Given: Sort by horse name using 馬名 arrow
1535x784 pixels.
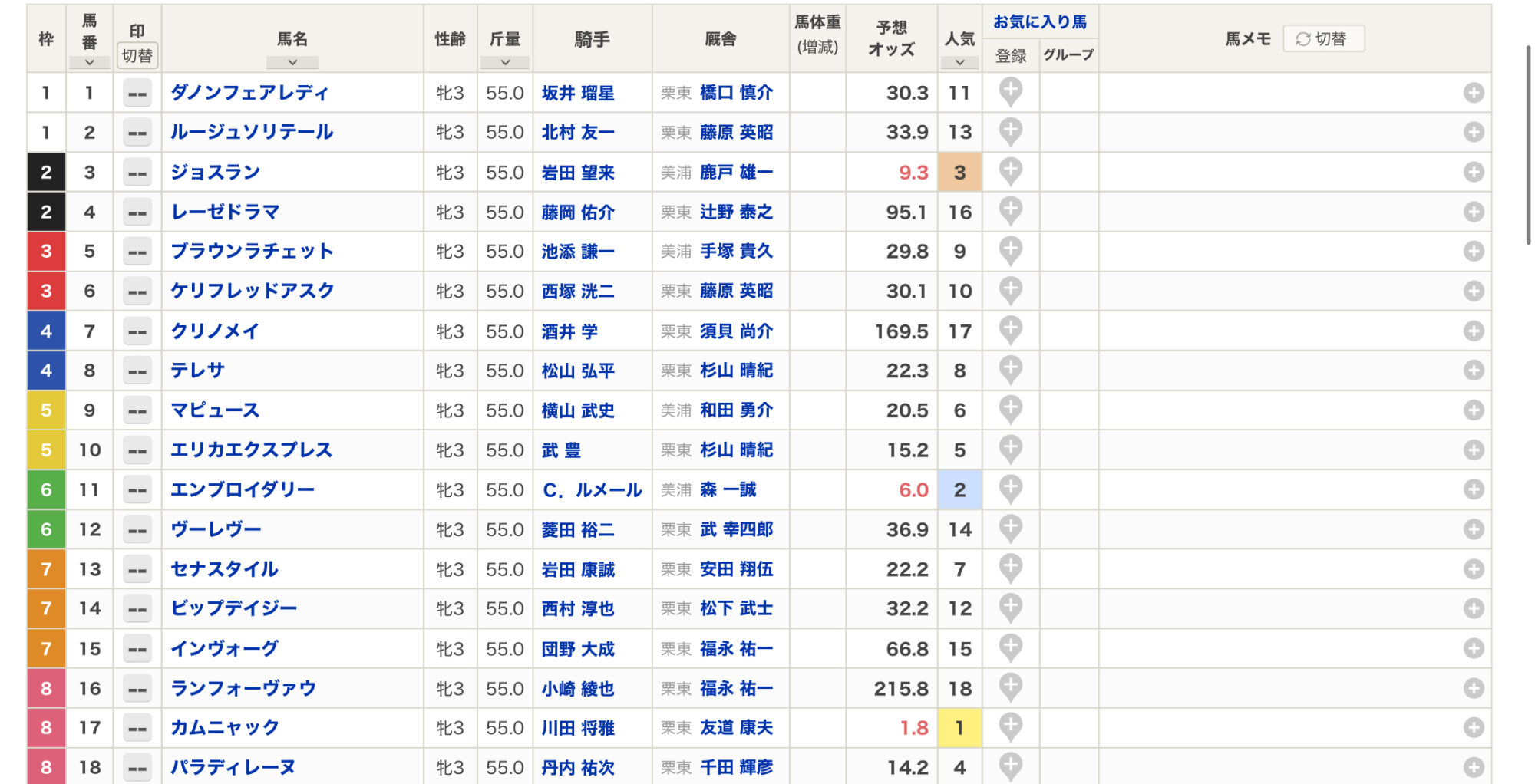Looking at the screenshot, I should coord(292,63).
